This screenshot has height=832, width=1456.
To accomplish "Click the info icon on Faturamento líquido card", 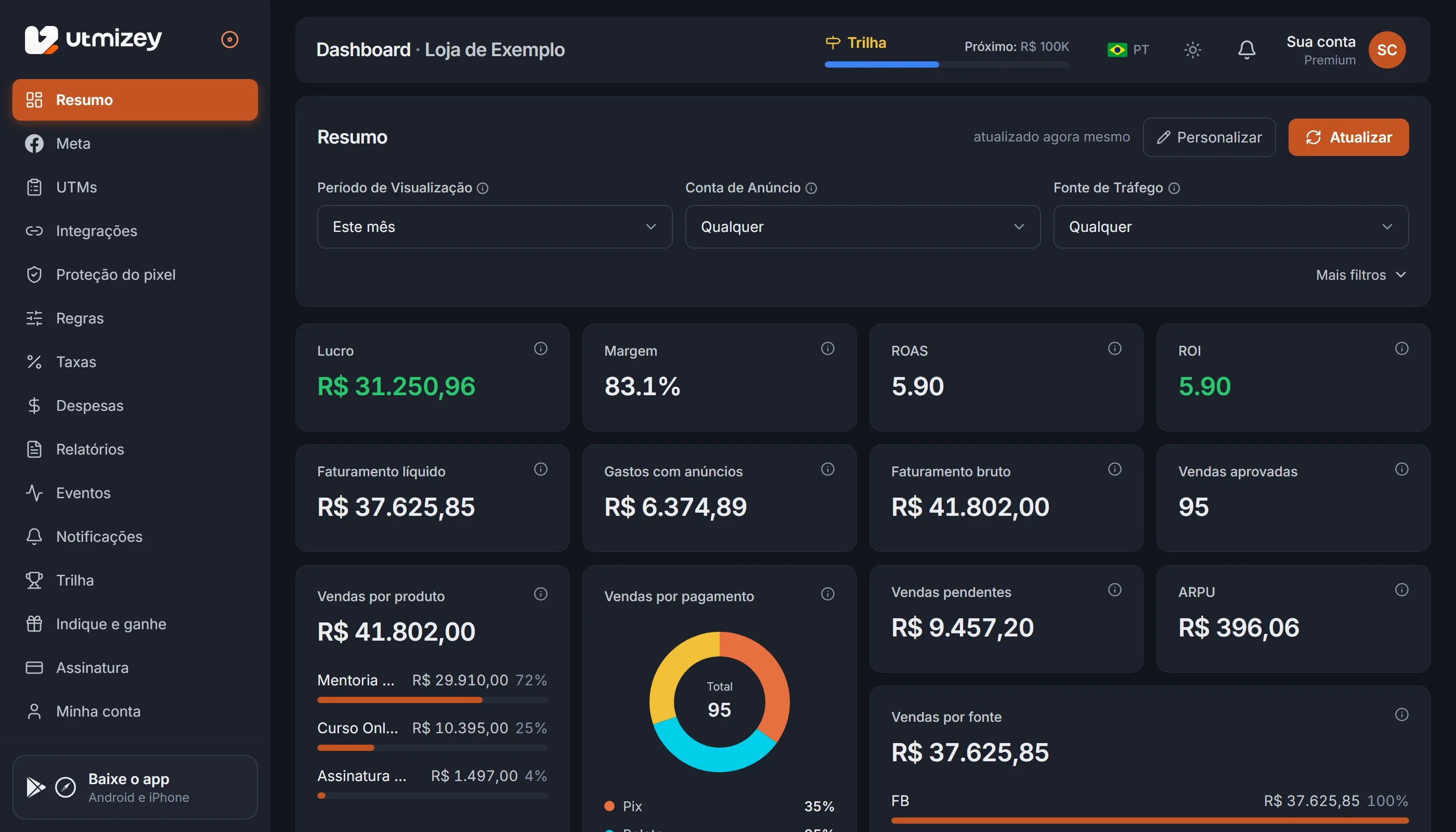I will tap(541, 469).
